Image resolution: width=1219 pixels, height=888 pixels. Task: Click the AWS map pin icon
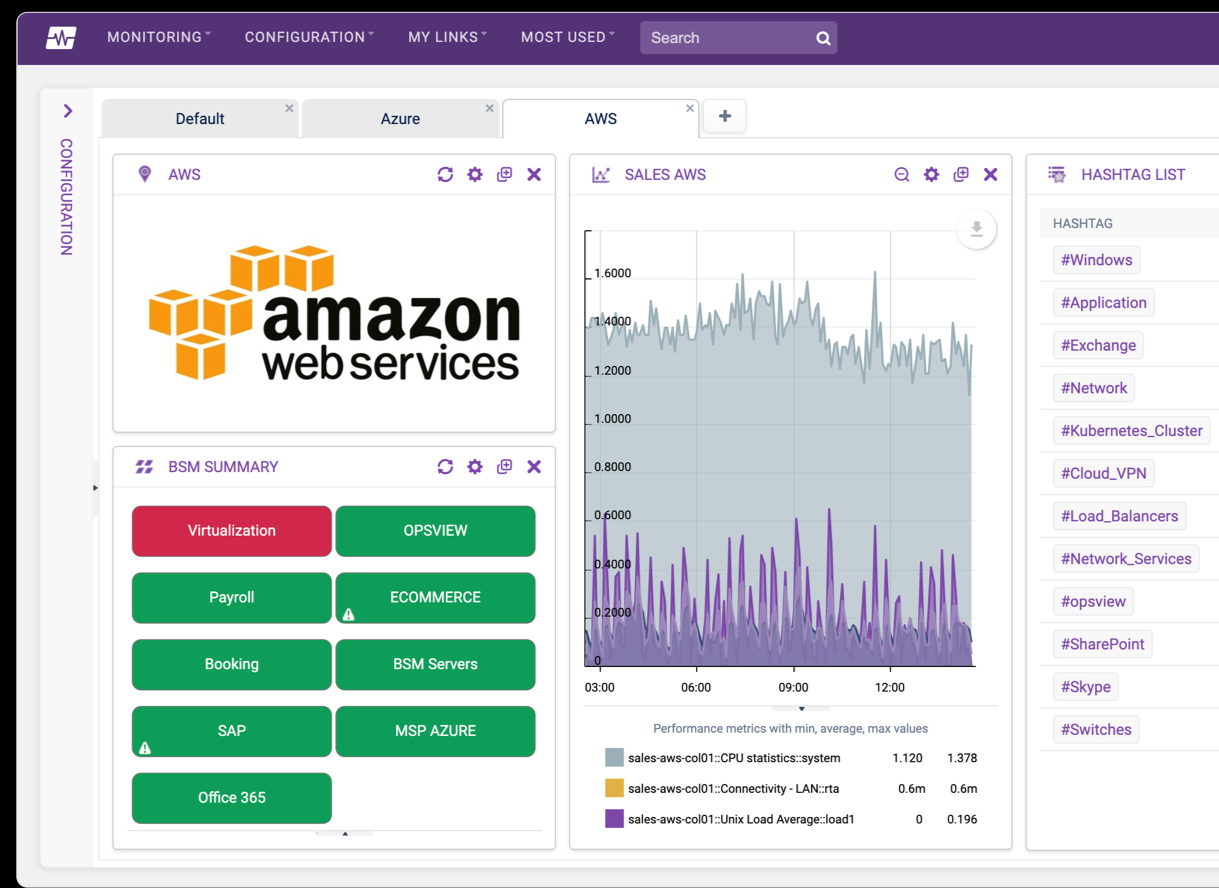(145, 174)
